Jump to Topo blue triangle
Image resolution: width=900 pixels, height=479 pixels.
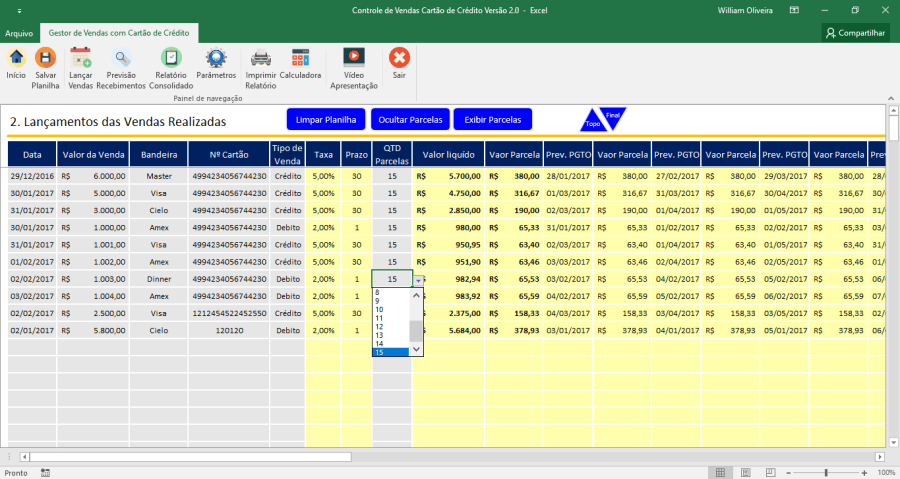click(x=593, y=122)
